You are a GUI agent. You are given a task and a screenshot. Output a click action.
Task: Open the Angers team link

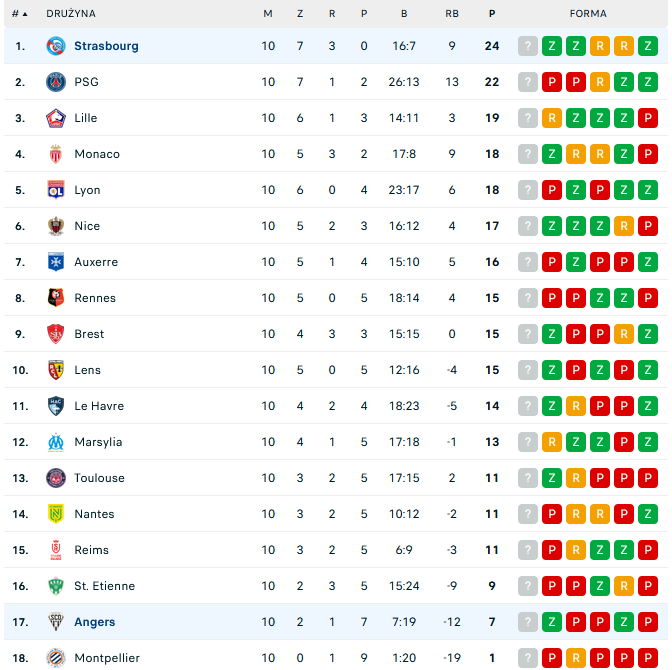point(95,622)
